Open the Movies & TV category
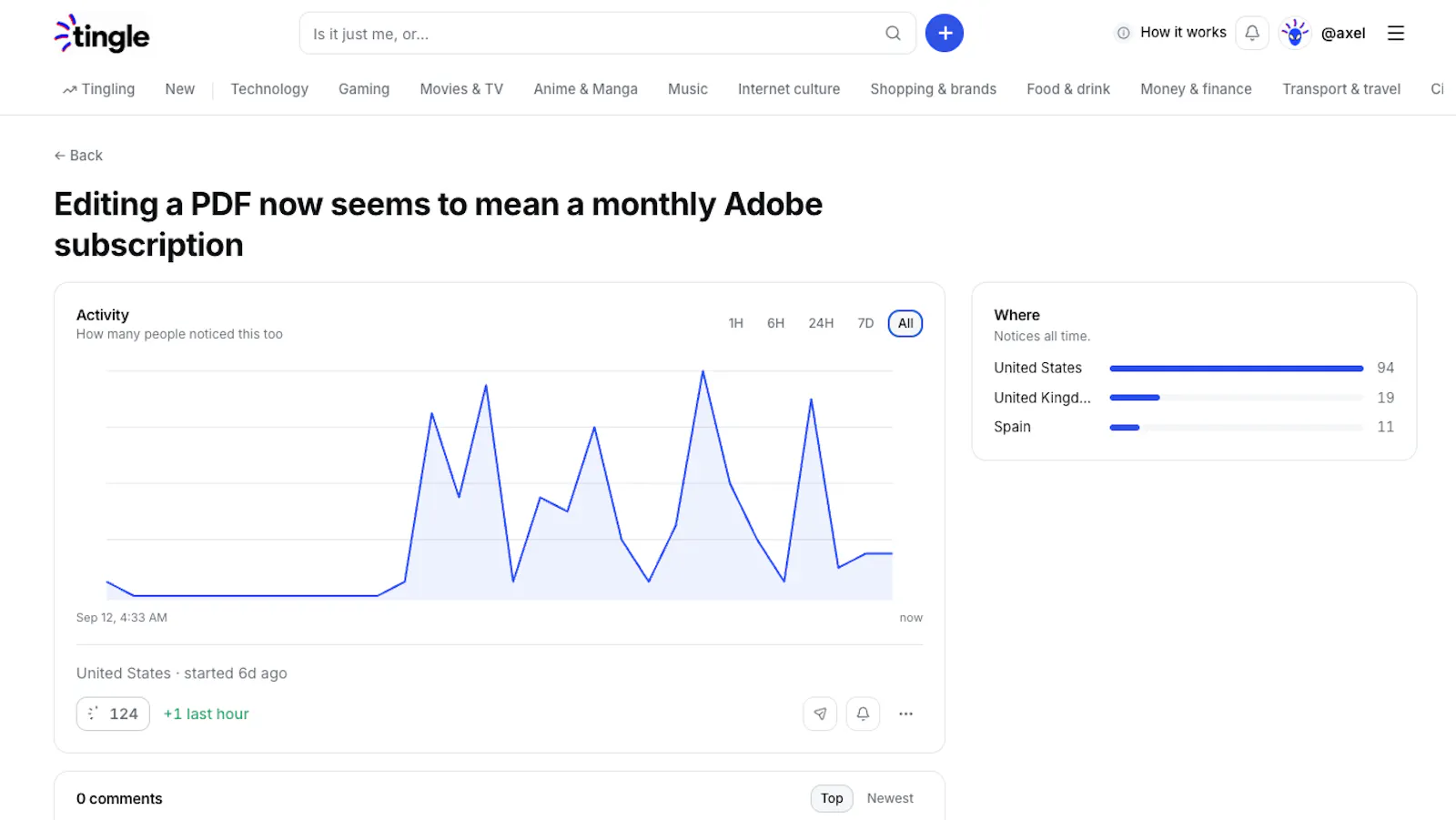Image resolution: width=1456 pixels, height=820 pixels. (461, 89)
